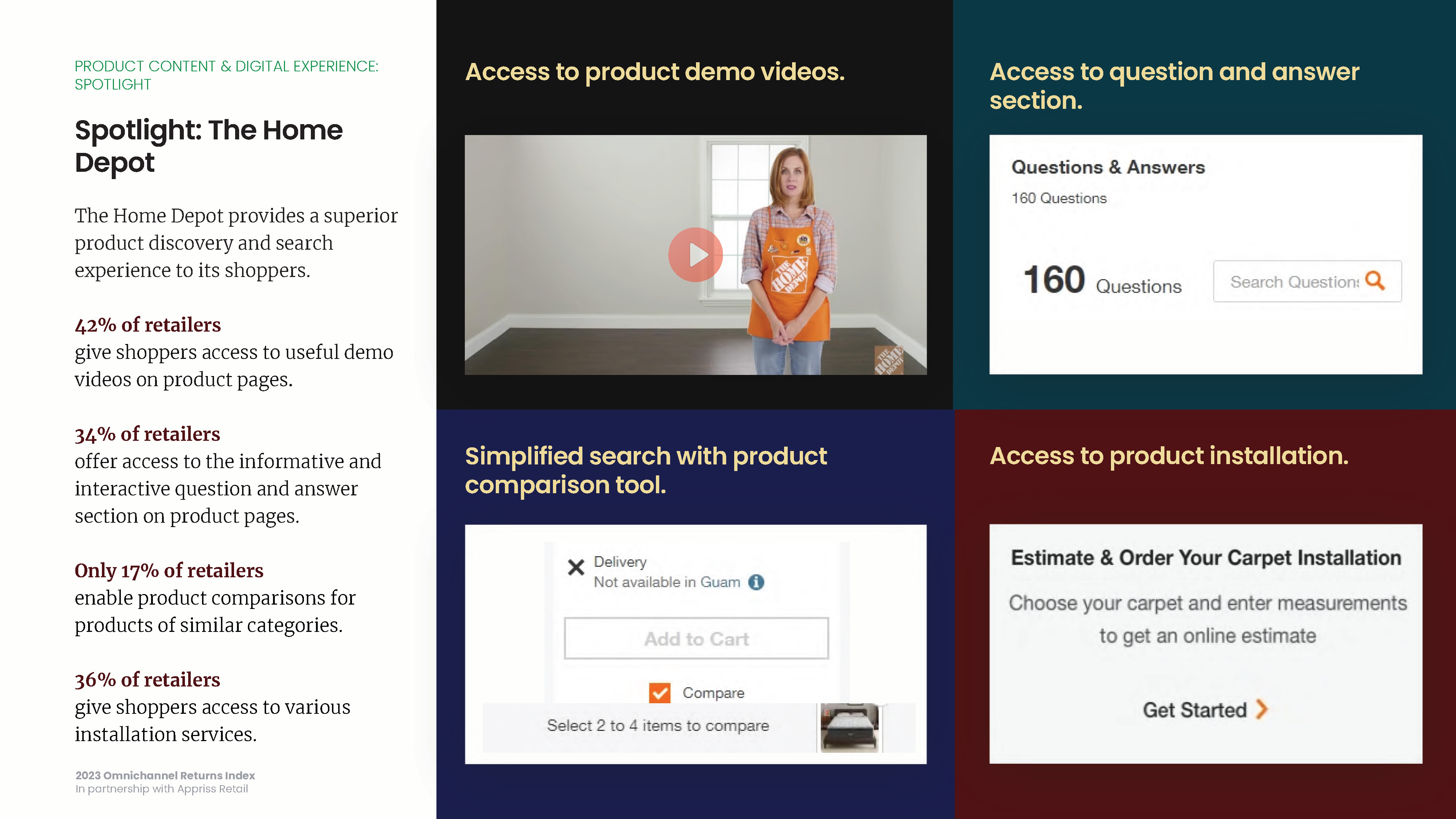Click 'In partnership with Appriss Retail' footer
The image size is (1456, 819).
click(162, 788)
